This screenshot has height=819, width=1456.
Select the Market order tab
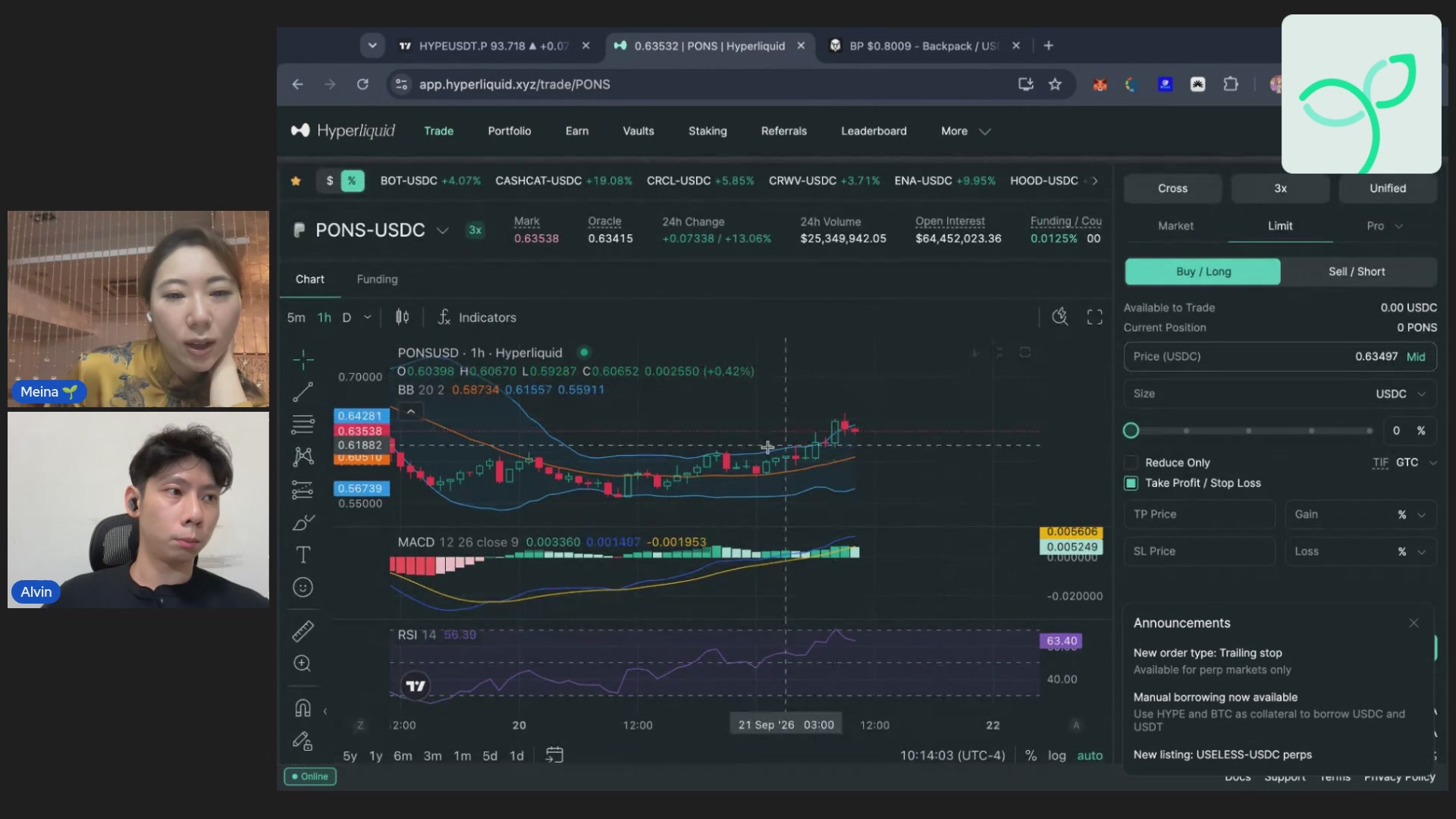click(x=1175, y=226)
